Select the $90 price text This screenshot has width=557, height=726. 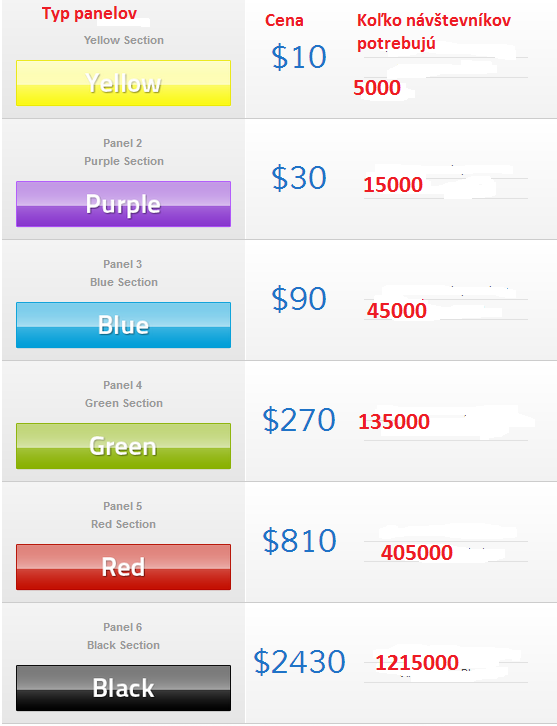299,299
